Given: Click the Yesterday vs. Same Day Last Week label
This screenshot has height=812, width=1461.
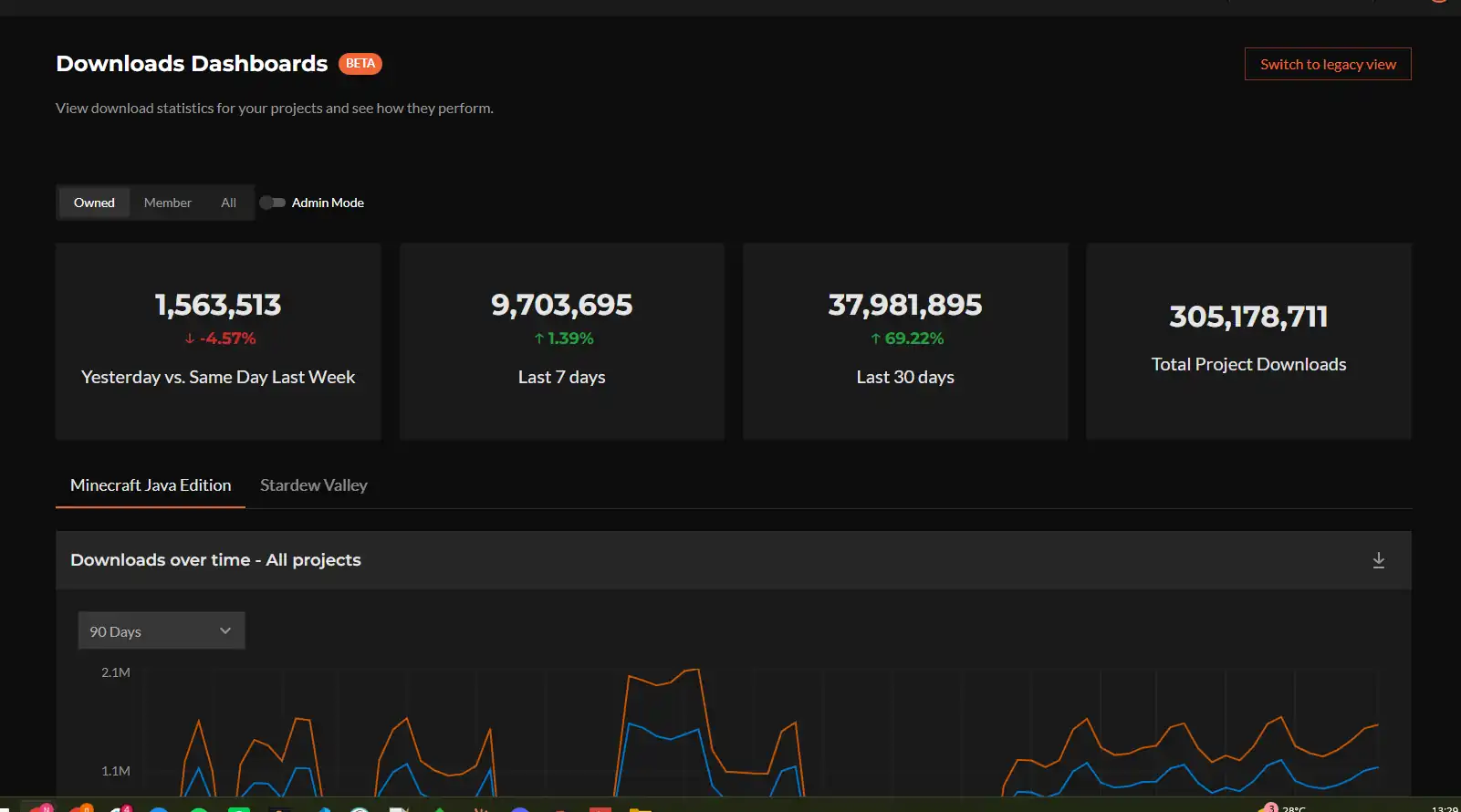Looking at the screenshot, I should pos(218,377).
